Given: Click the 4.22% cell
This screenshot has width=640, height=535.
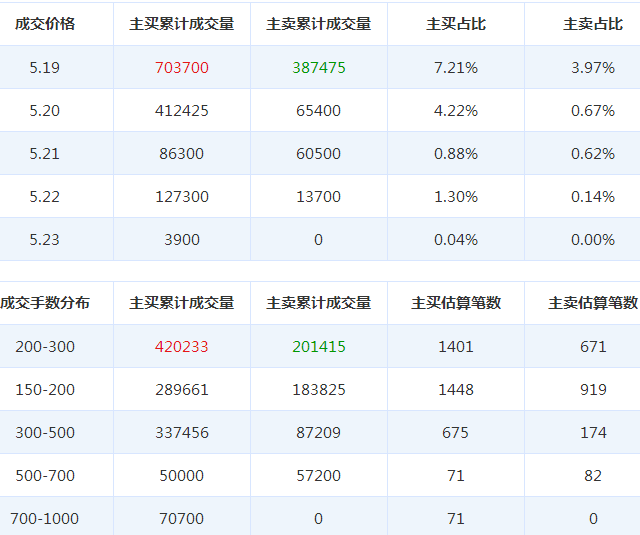Looking at the screenshot, I should pyautogui.click(x=456, y=111).
